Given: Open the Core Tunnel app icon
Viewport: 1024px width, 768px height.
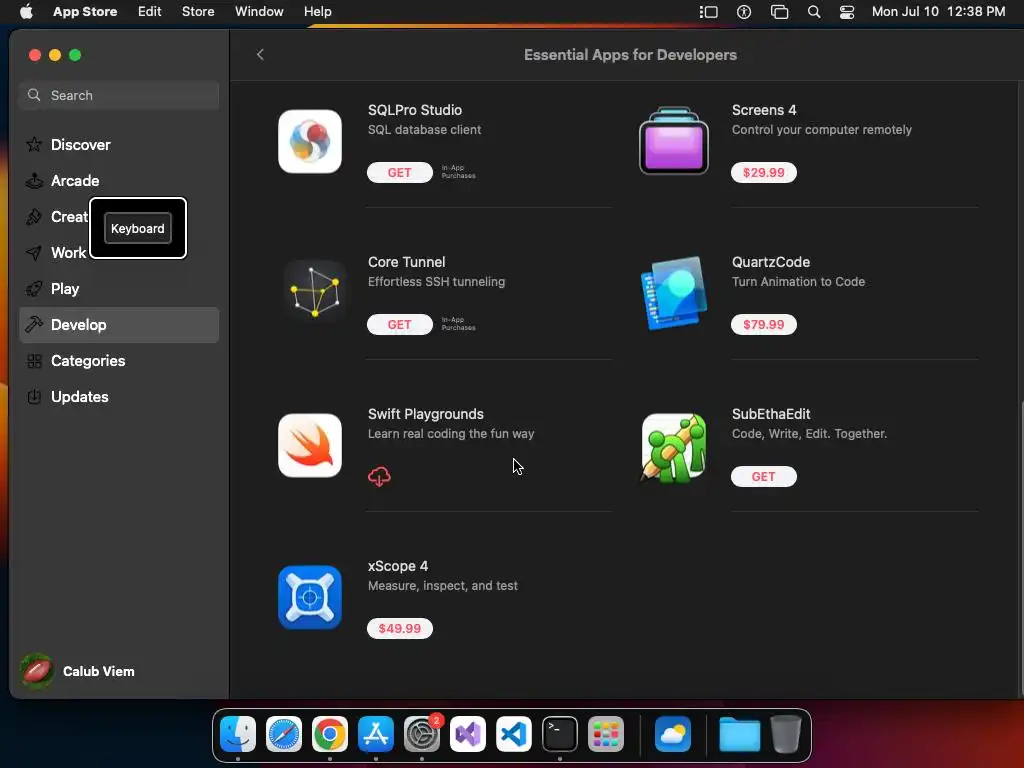Looking at the screenshot, I should [315, 293].
